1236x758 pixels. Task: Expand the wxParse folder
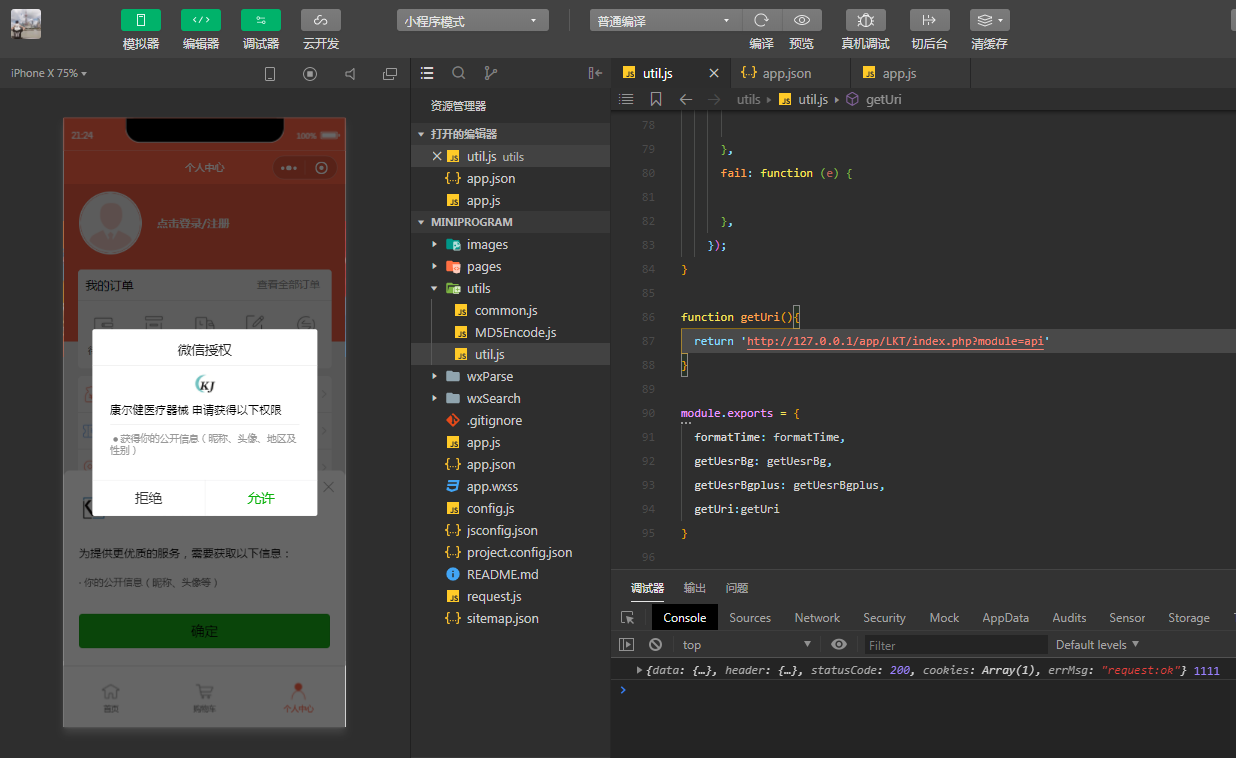511,376
